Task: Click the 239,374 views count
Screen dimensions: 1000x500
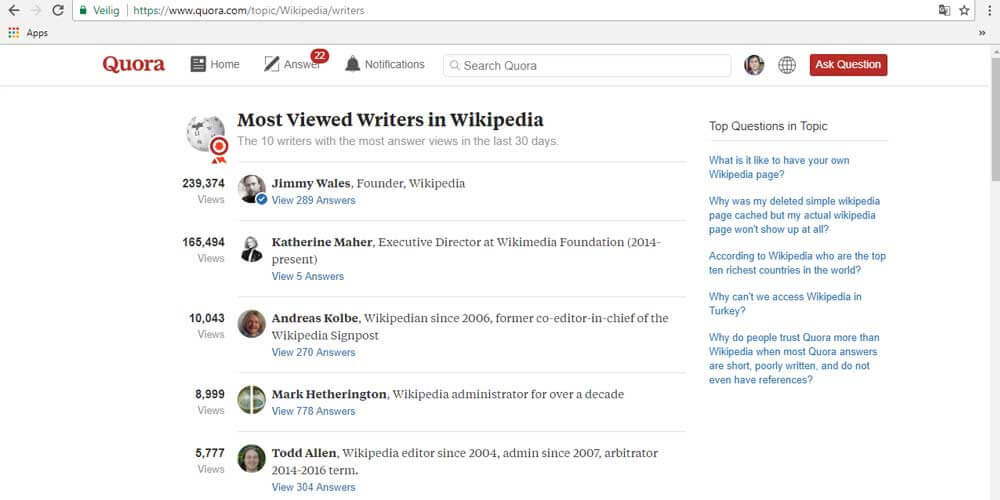Action: click(x=203, y=184)
